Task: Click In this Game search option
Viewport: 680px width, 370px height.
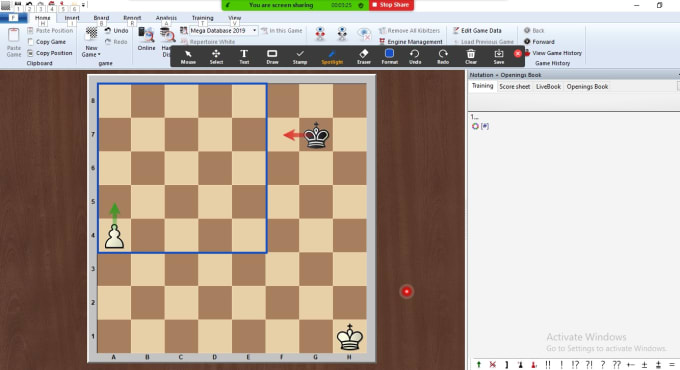Action: pos(282,30)
